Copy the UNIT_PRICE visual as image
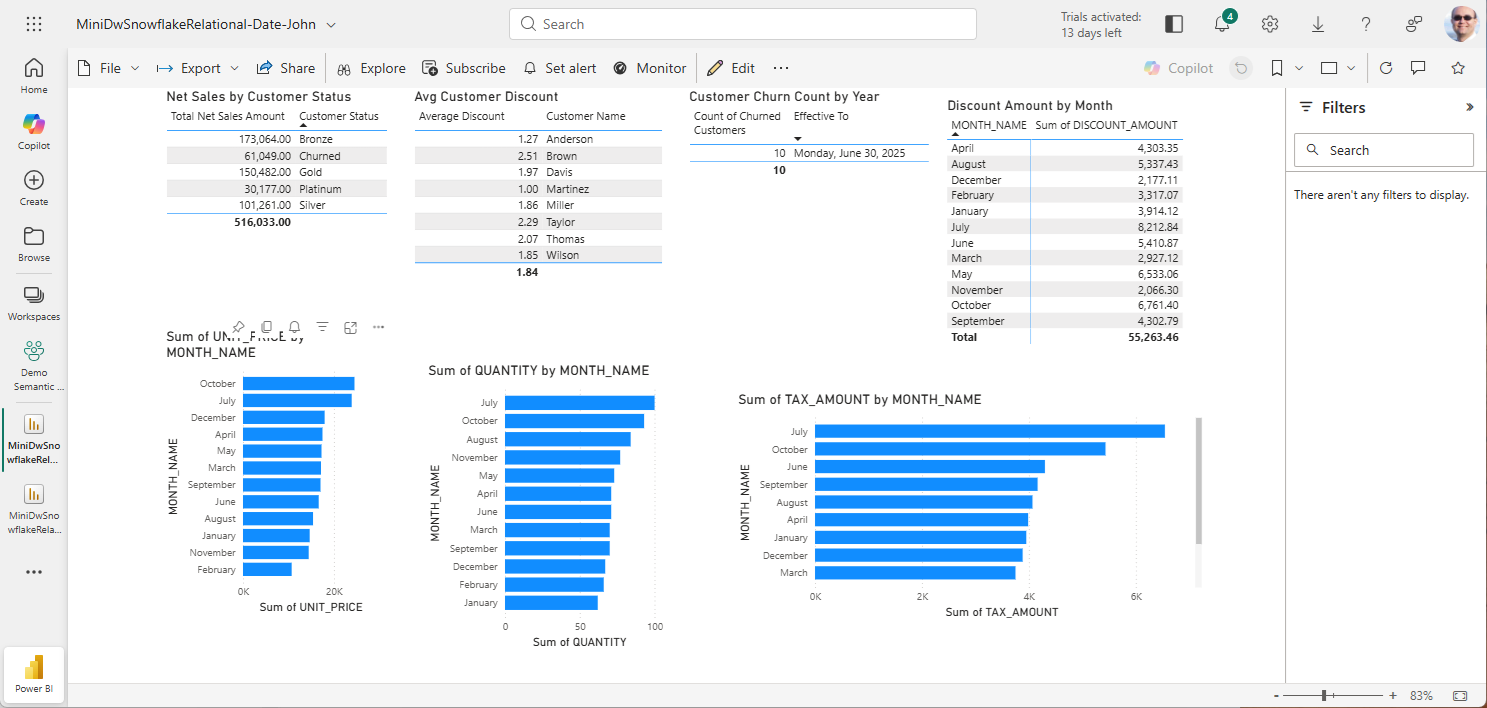1487x708 pixels. pos(267,327)
